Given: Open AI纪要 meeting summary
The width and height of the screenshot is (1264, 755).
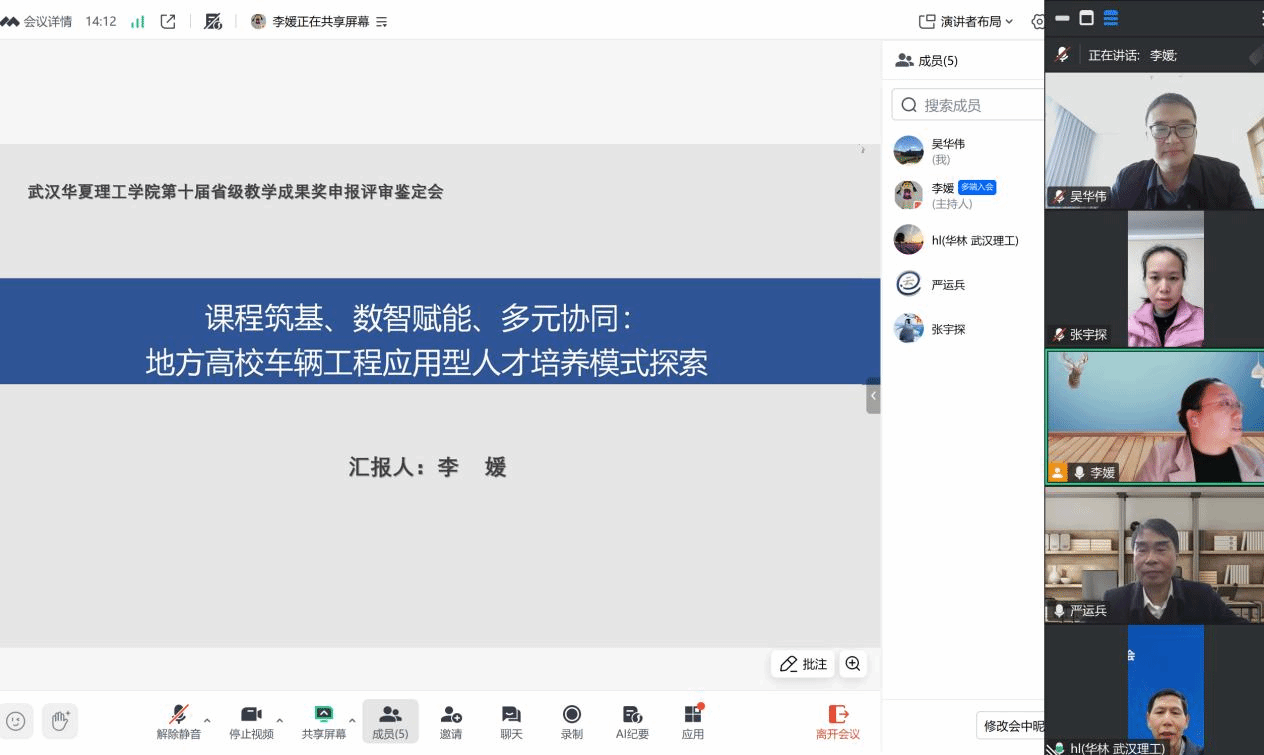Looking at the screenshot, I should pos(632,722).
